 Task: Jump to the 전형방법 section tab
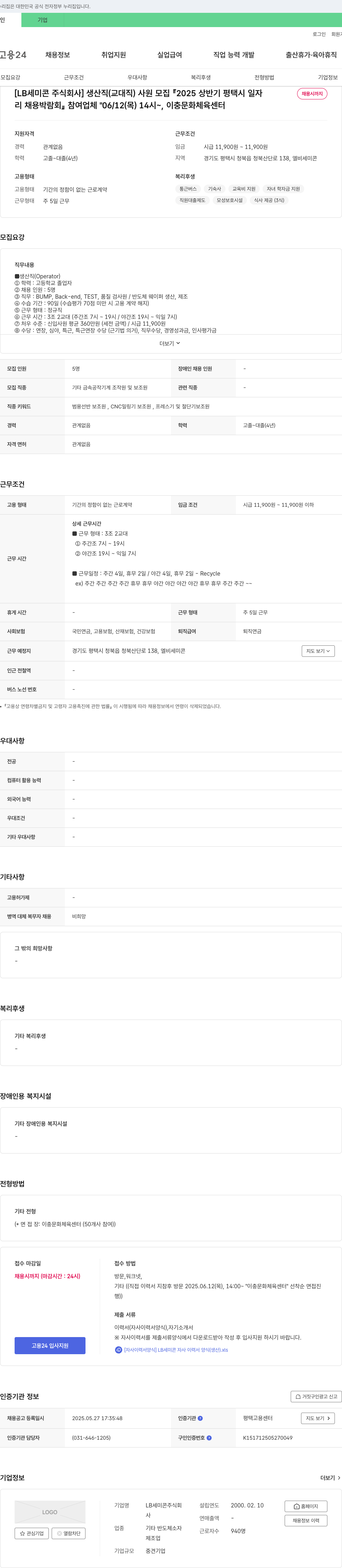pyautogui.click(x=264, y=77)
